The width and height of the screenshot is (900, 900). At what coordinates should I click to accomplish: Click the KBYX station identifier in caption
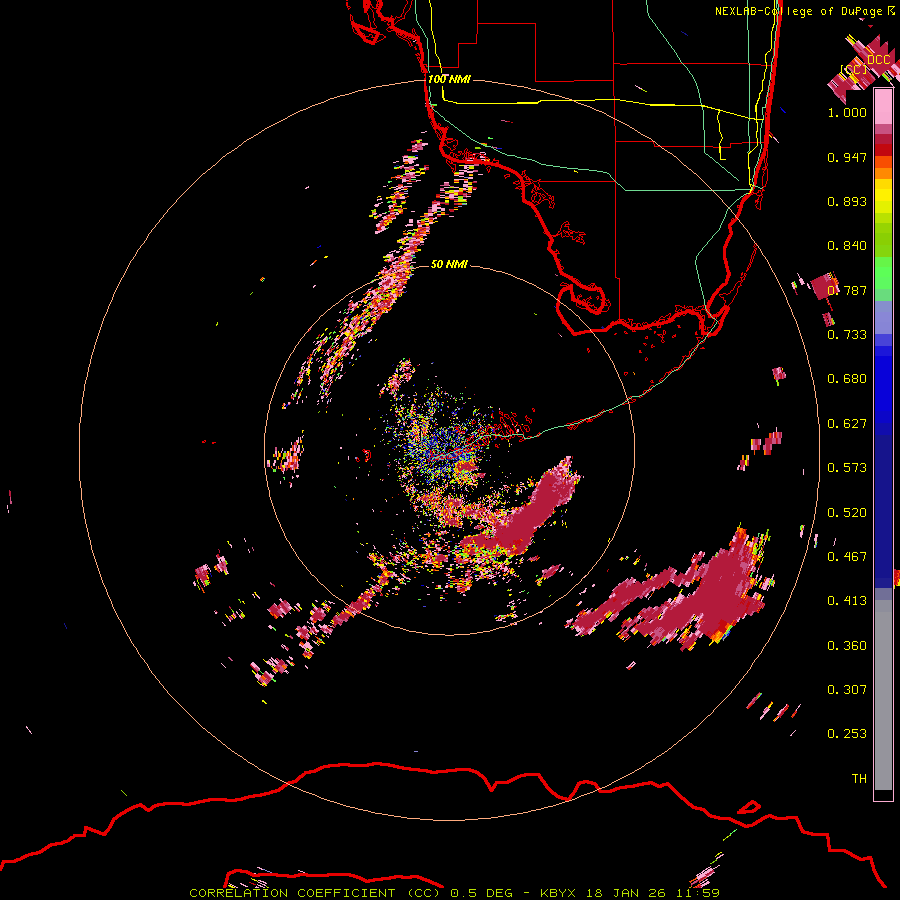[559, 893]
